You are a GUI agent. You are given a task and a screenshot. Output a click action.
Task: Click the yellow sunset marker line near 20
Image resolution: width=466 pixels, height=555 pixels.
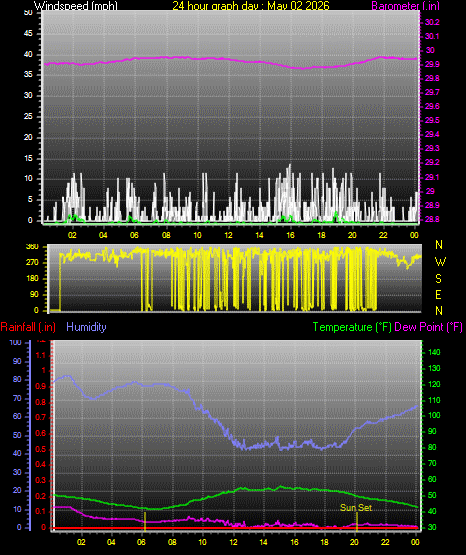click(357, 521)
